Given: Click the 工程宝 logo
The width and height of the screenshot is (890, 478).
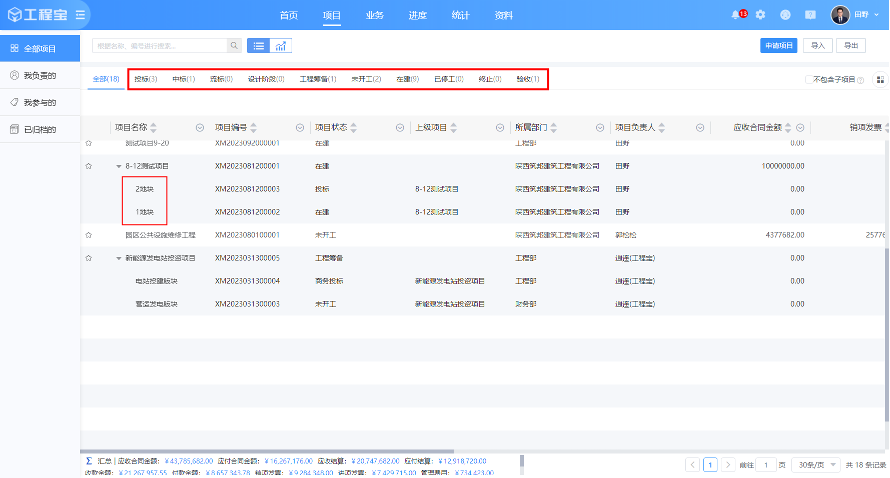Looking at the screenshot, I should (37, 15).
